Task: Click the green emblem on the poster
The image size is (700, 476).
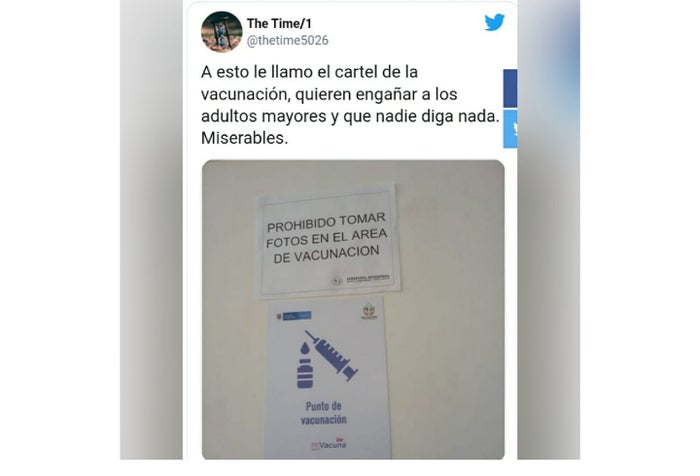Action: 369,311
